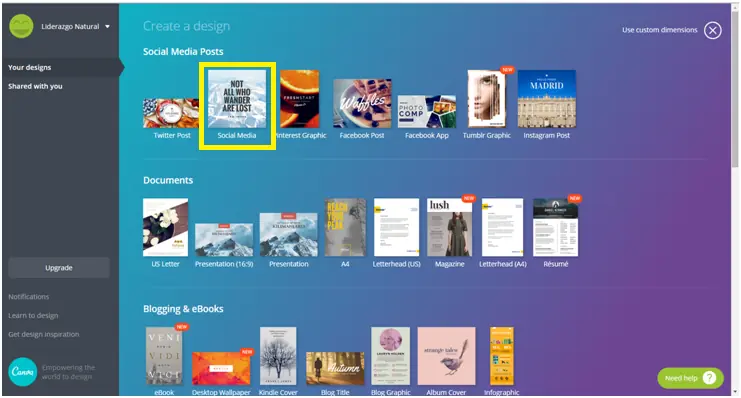Click the Canva logo in the sidebar
The image size is (741, 398).
(x=22, y=372)
